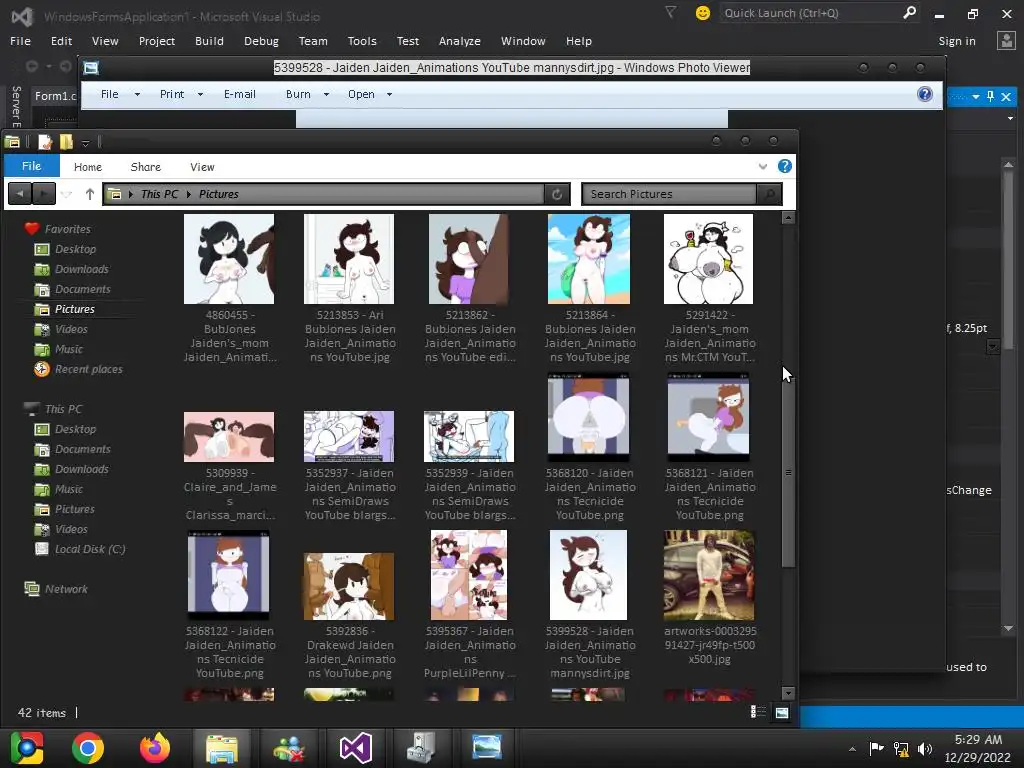Viewport: 1024px width, 768px height.
Task: Click Properties icon in Explorer quick access toolbar
Action: [45, 142]
